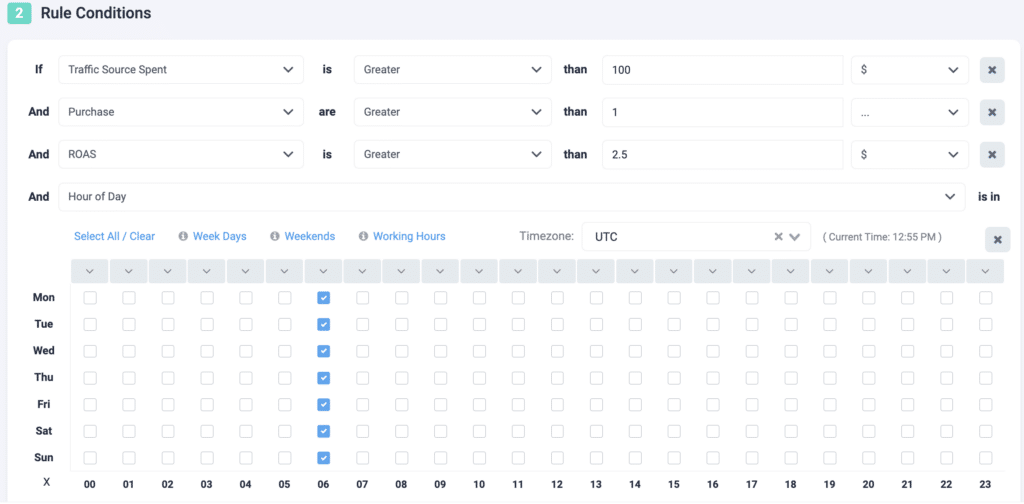Viewport: 1024px width, 504px height.
Task: Open the hour 18 column chevron
Action: coord(791,271)
